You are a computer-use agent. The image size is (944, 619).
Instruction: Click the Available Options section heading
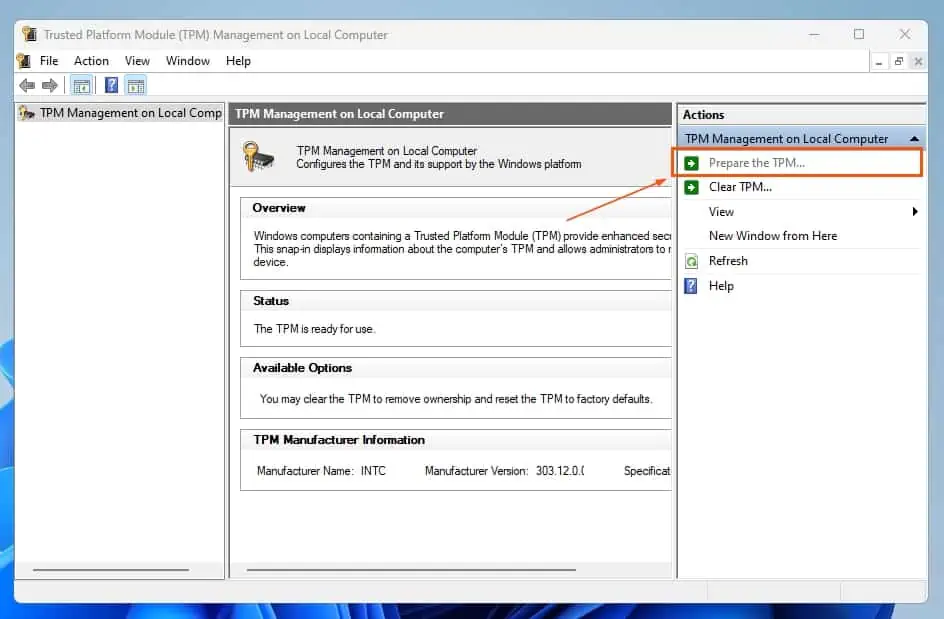[302, 368]
